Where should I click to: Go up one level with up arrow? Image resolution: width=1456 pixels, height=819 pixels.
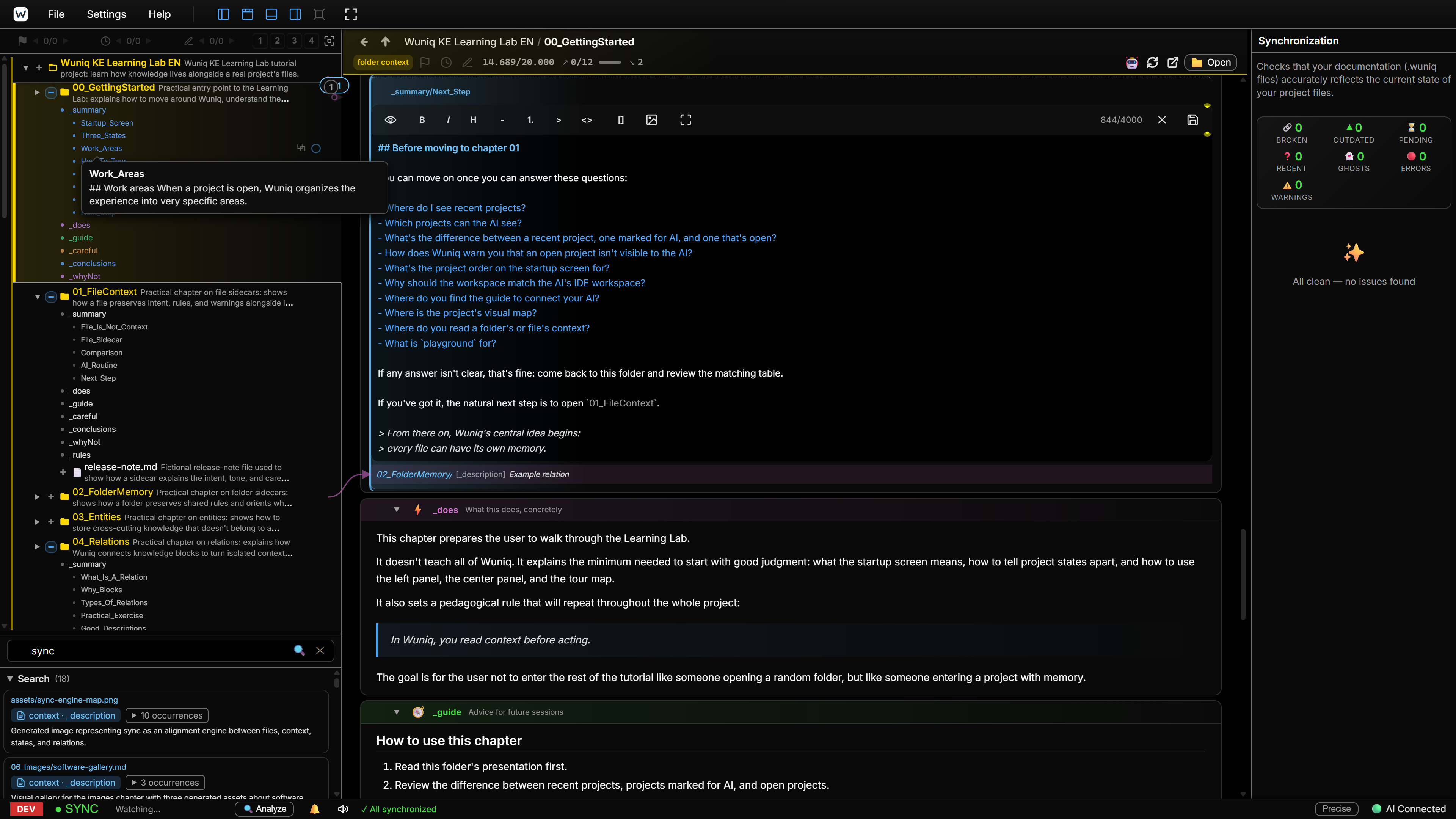(386, 42)
